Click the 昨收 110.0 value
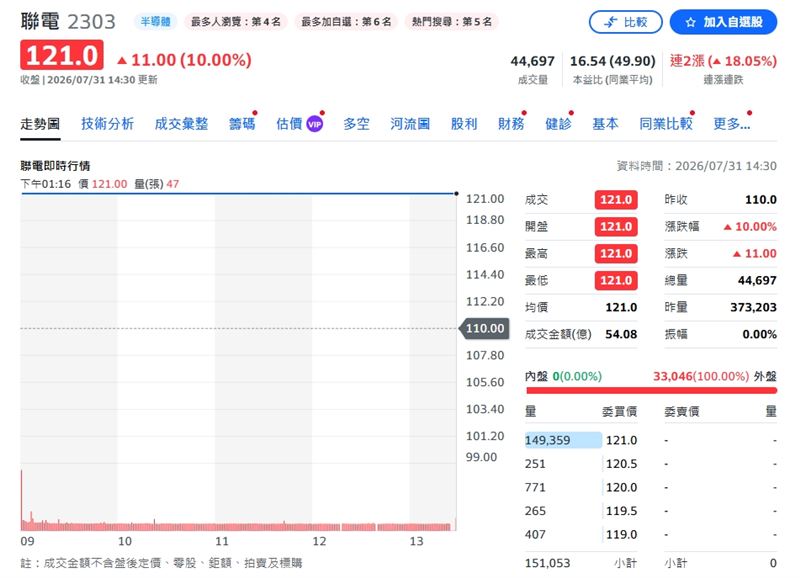This screenshot has height=578, width=800. pyautogui.click(x=761, y=199)
